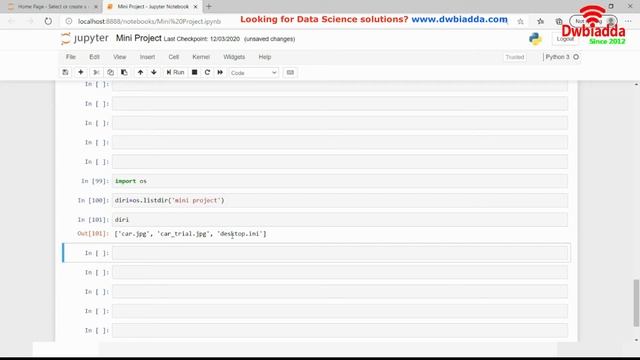
Task: Insert a cell below with plus icon
Action: click(80, 72)
